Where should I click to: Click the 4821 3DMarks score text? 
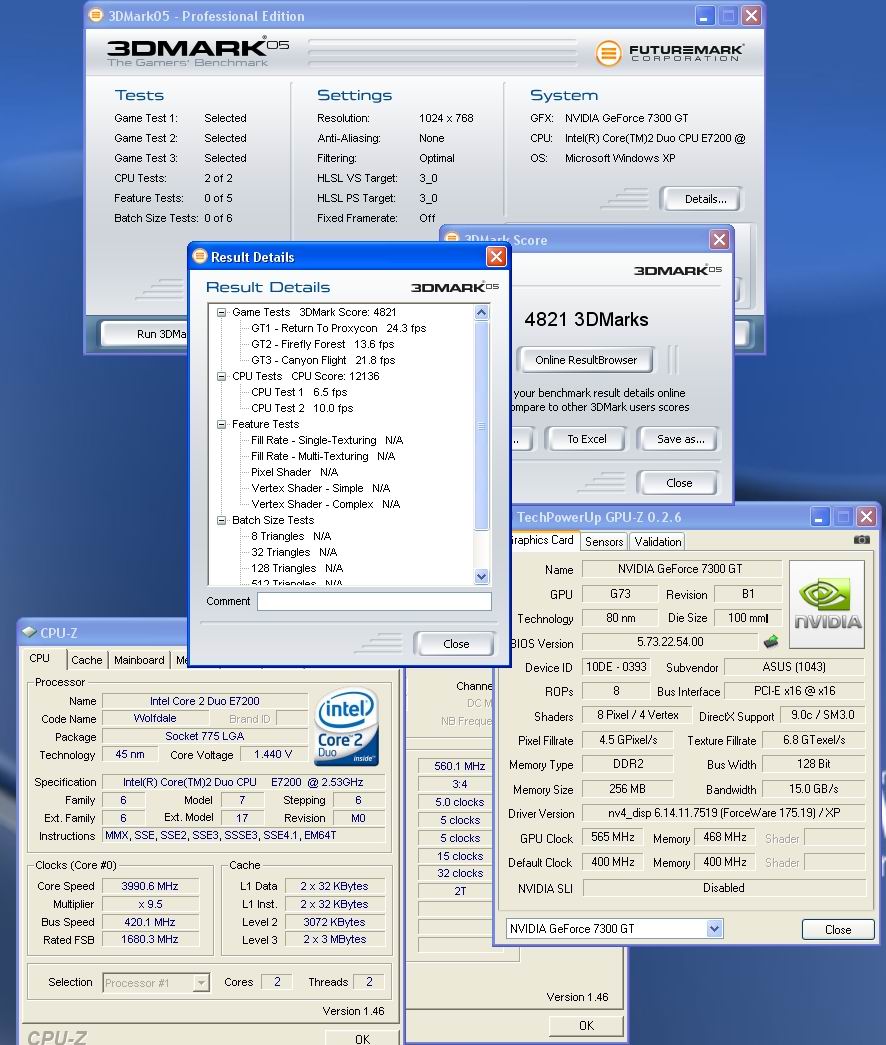(586, 319)
